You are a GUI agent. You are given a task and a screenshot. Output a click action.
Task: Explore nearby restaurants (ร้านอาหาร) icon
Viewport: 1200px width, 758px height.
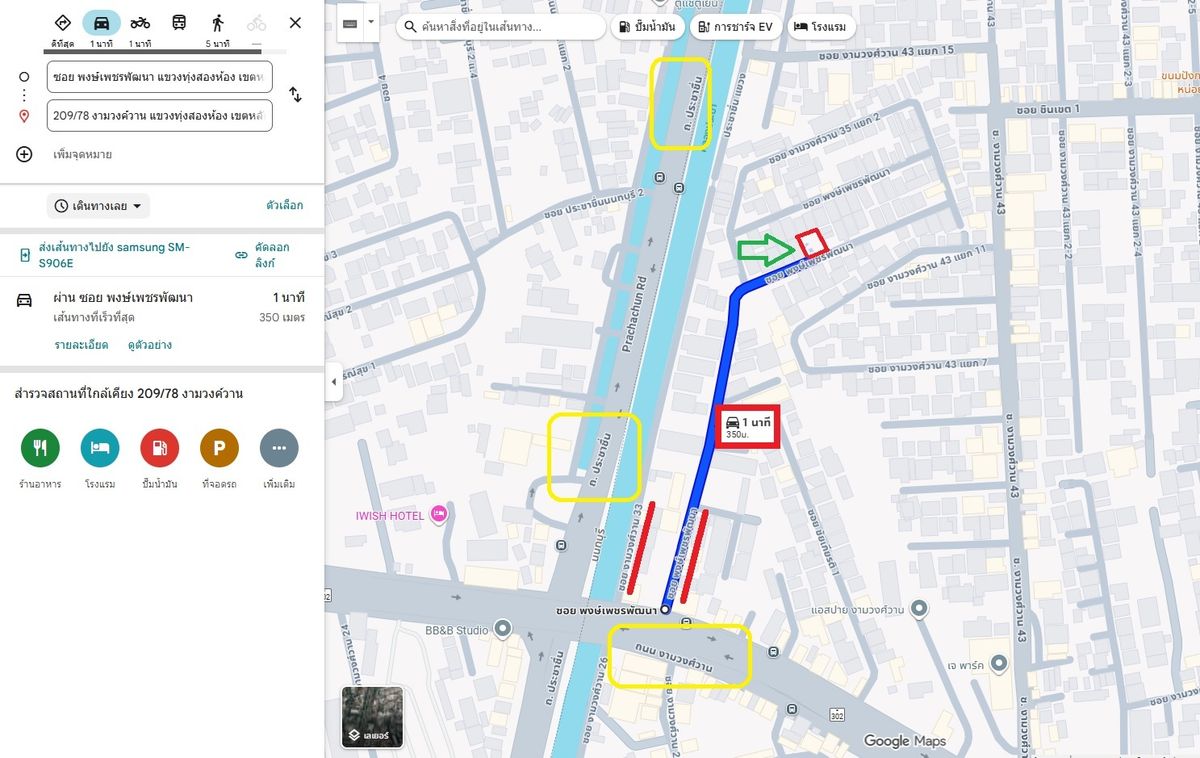point(40,448)
